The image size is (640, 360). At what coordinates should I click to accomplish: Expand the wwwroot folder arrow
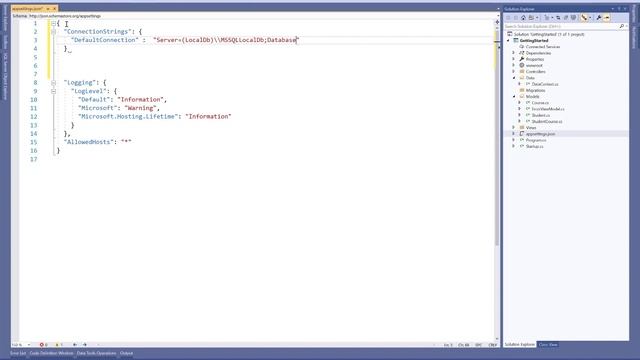click(514, 65)
